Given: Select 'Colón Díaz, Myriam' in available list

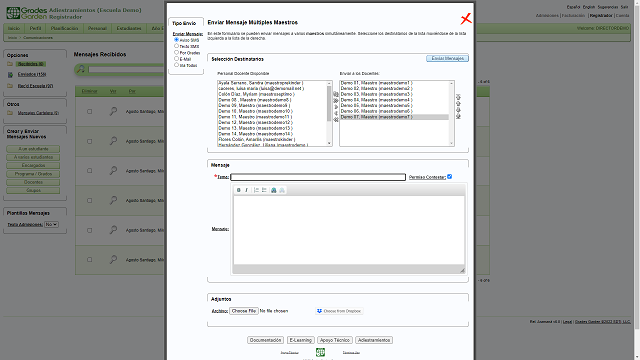Looking at the screenshot, I should point(256,94).
